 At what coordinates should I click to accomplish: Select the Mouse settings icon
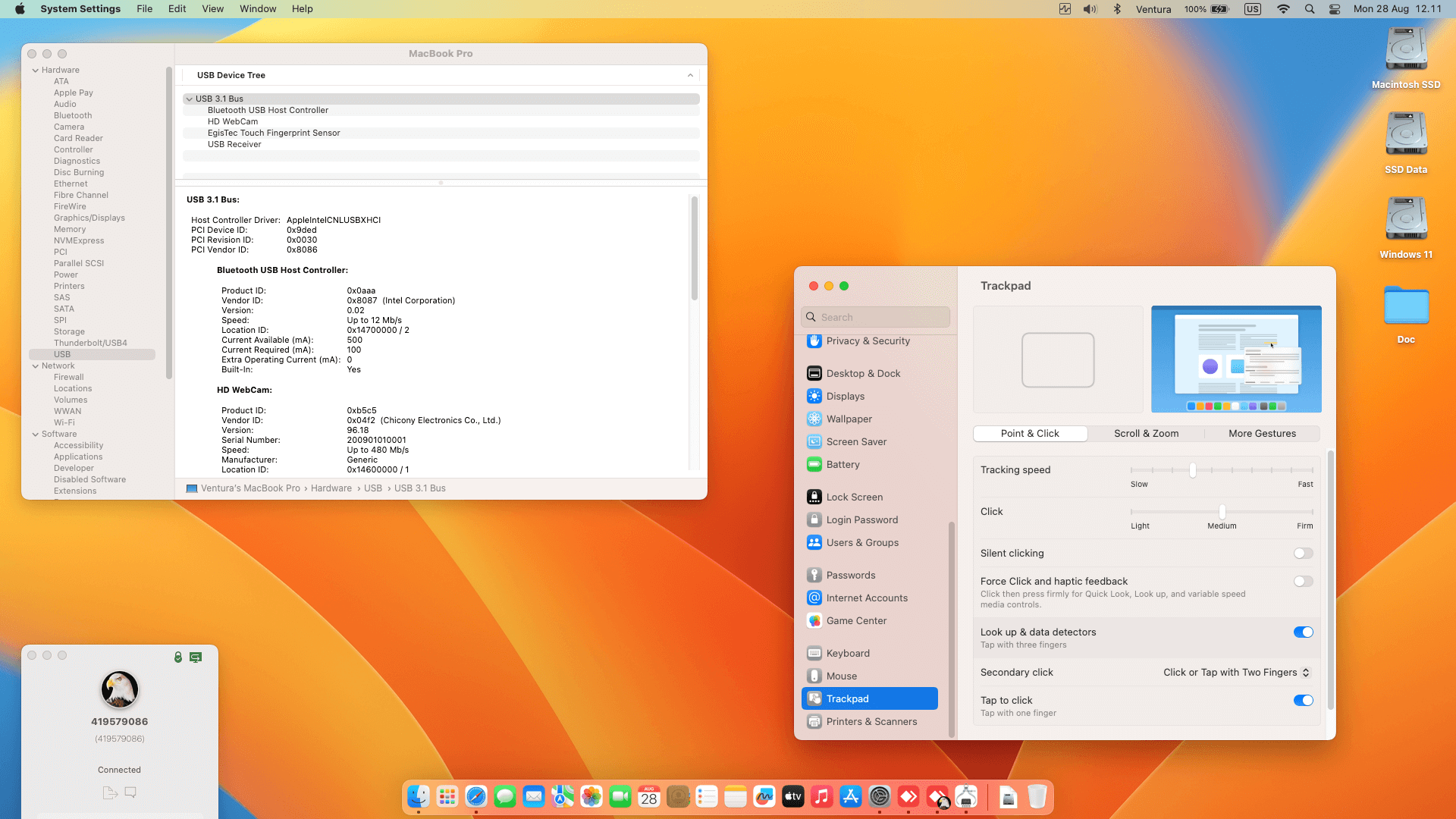(814, 676)
